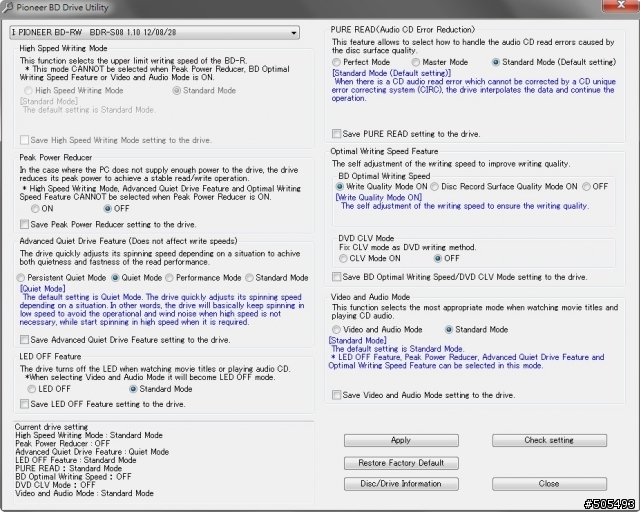Select Standard Mode under LED OFF Feature
This screenshot has width=640, height=512.
[x=133, y=389]
